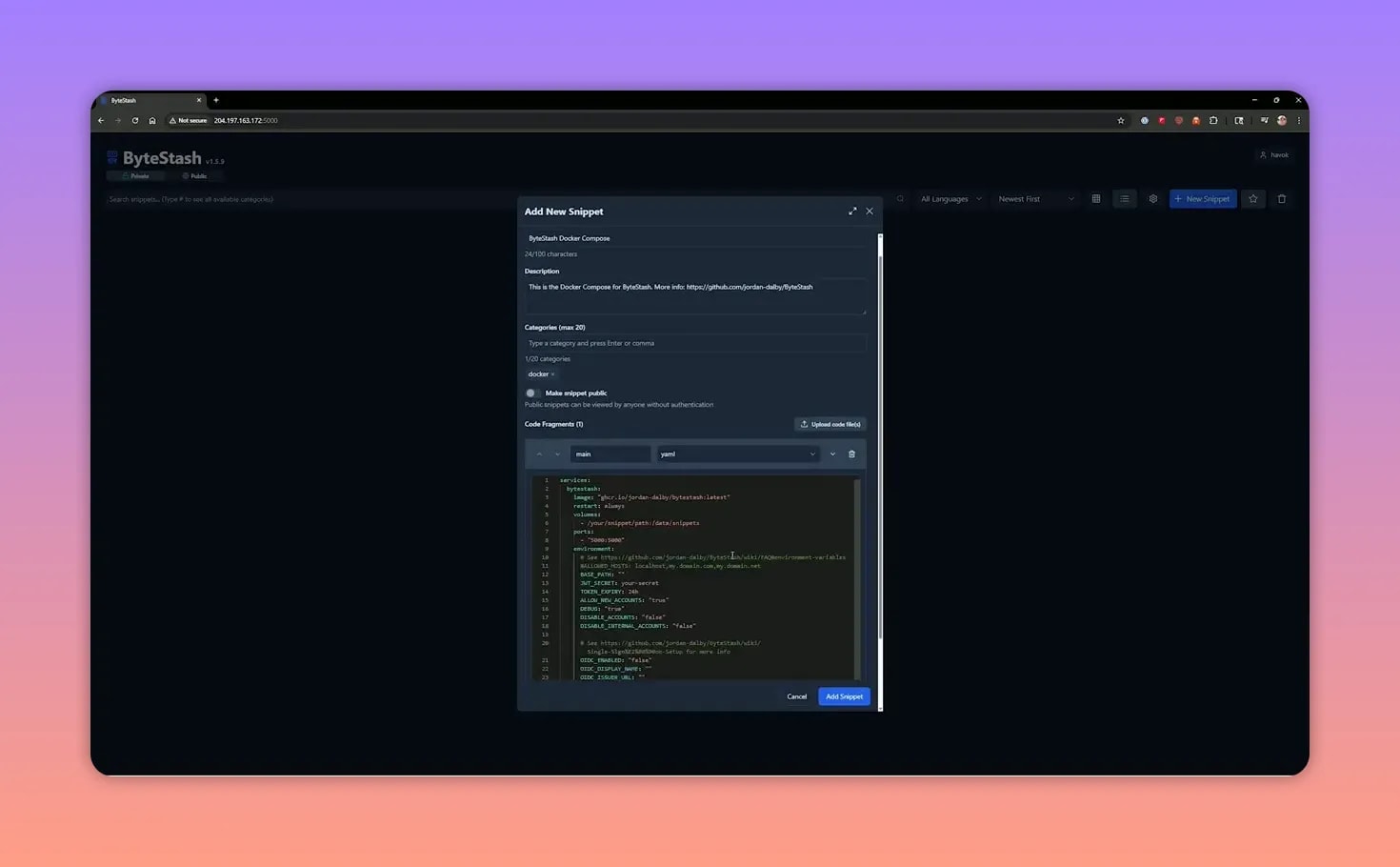Click the address bar URL

tap(246, 121)
